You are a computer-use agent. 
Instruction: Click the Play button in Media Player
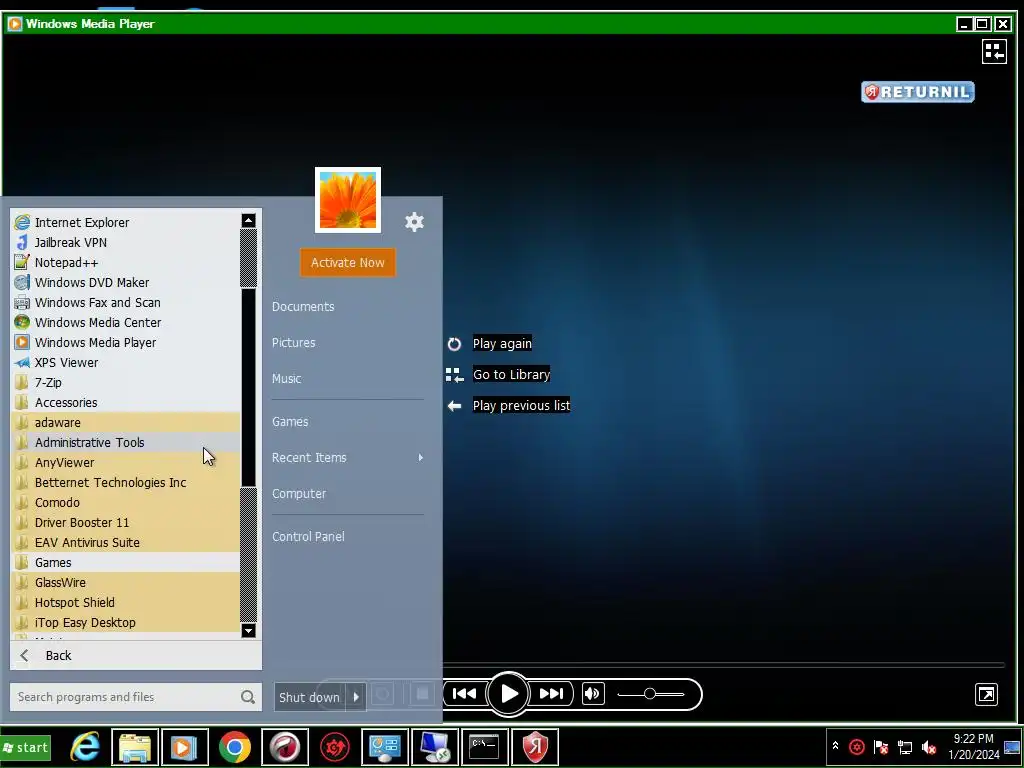508,694
